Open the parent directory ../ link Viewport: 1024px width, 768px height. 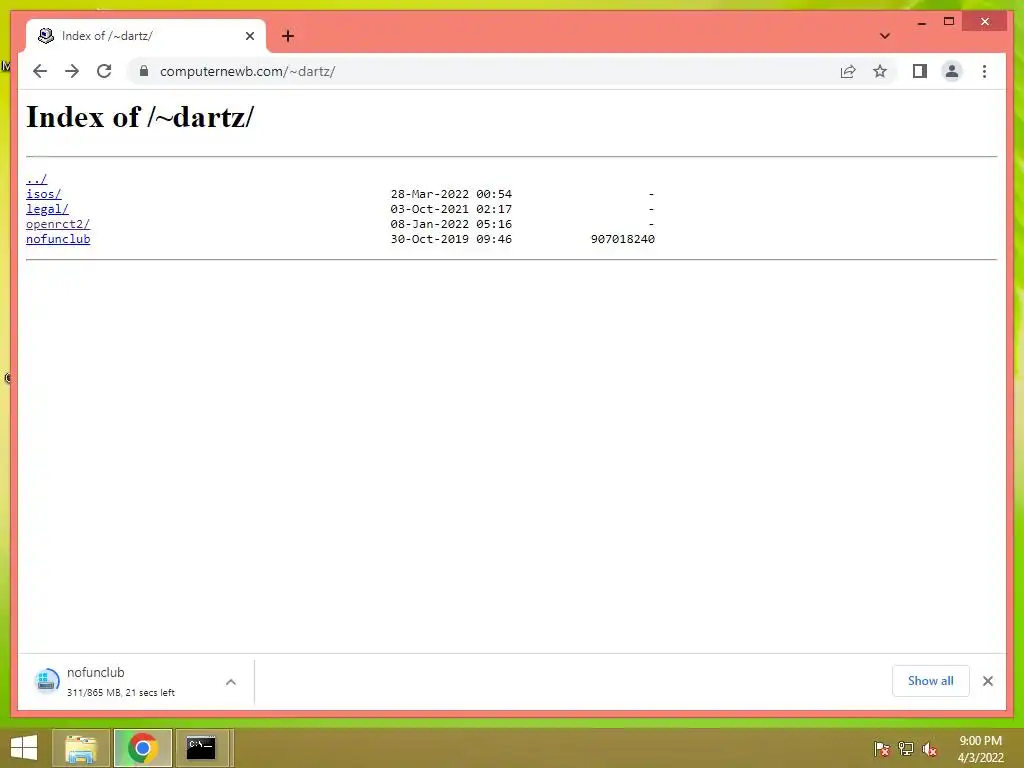(37, 179)
